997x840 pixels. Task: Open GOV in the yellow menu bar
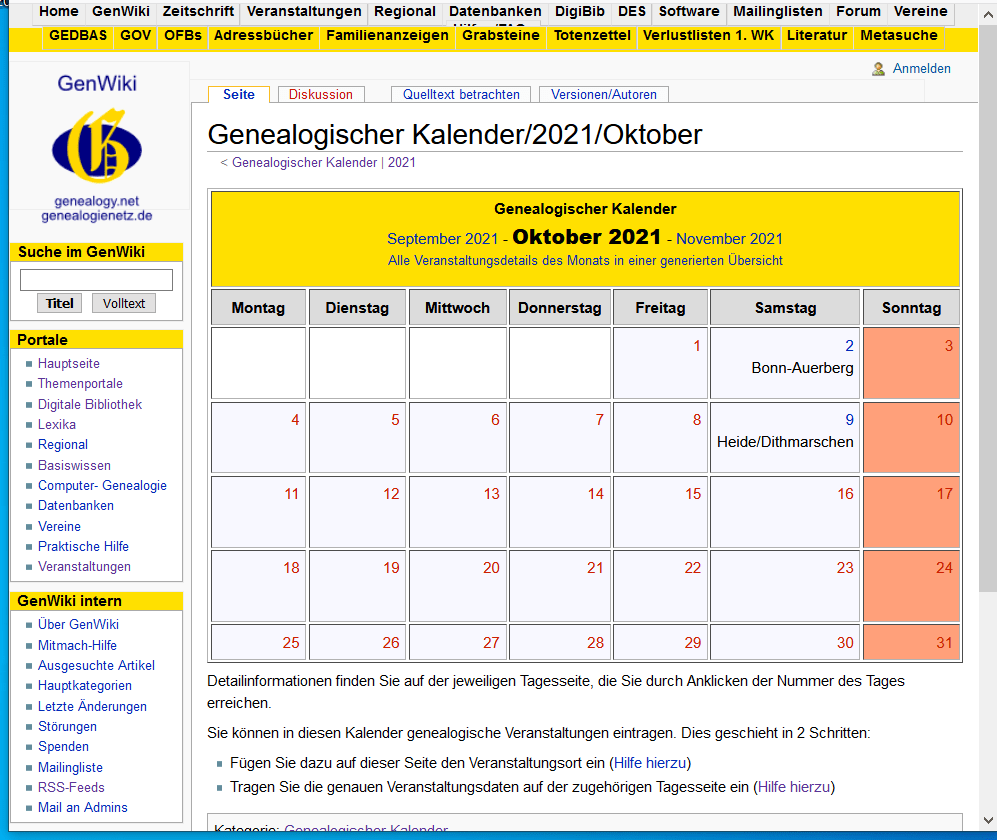click(135, 36)
